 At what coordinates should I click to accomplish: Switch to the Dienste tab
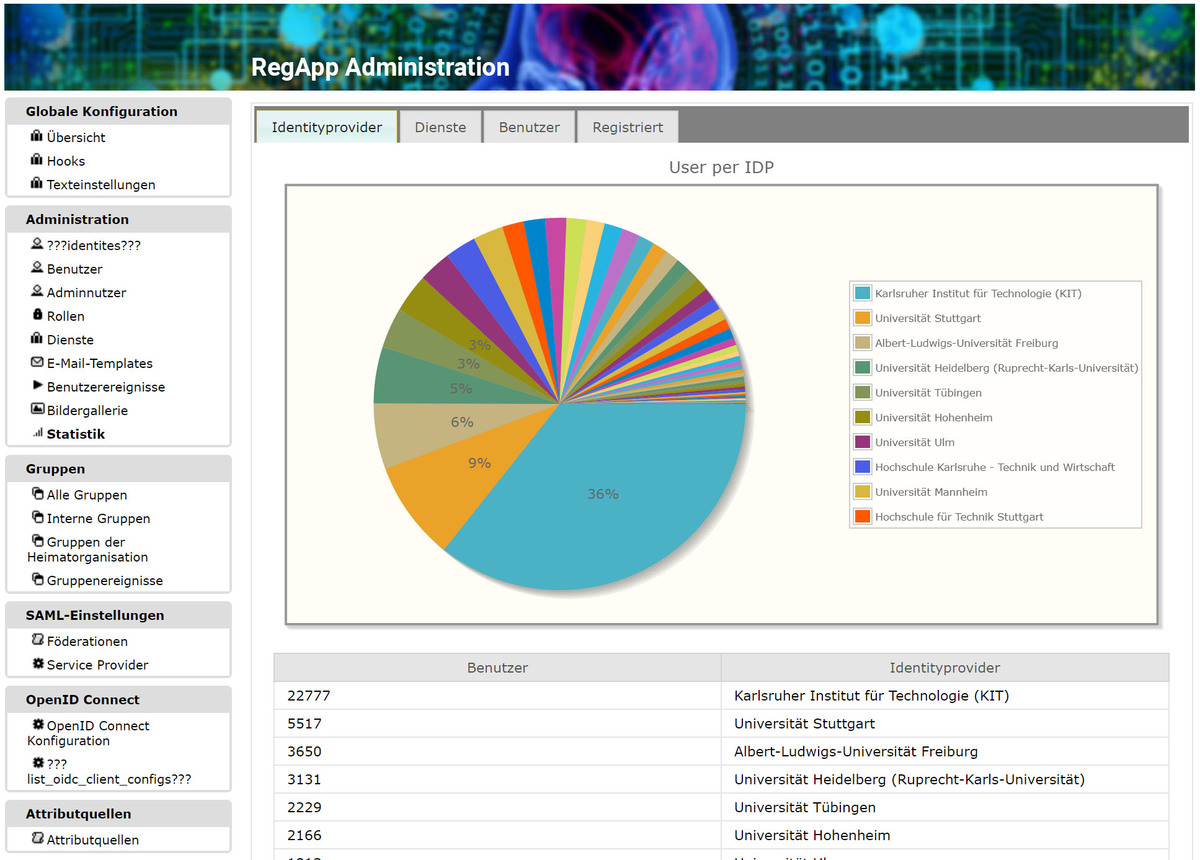click(440, 127)
